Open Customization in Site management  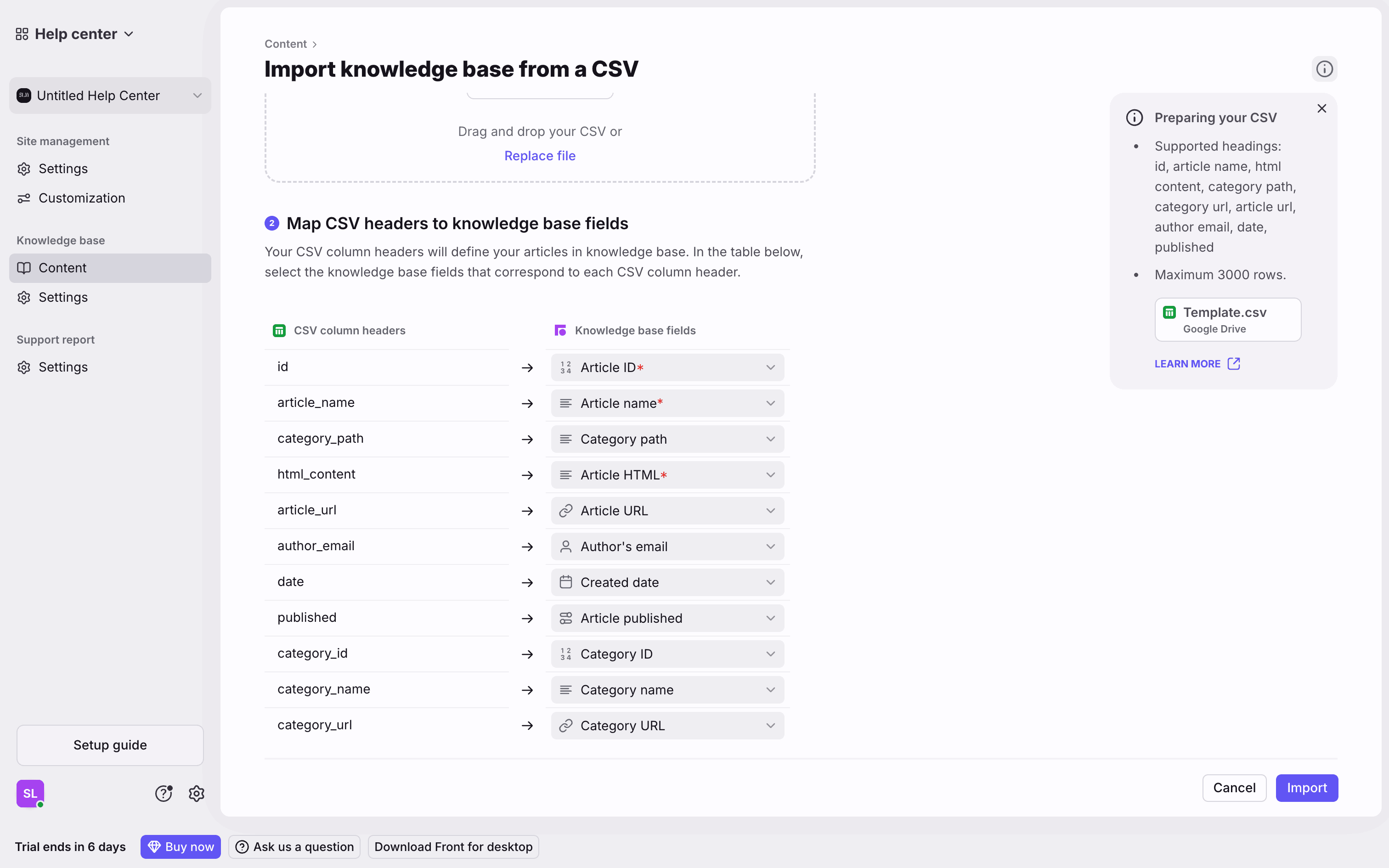(81, 198)
